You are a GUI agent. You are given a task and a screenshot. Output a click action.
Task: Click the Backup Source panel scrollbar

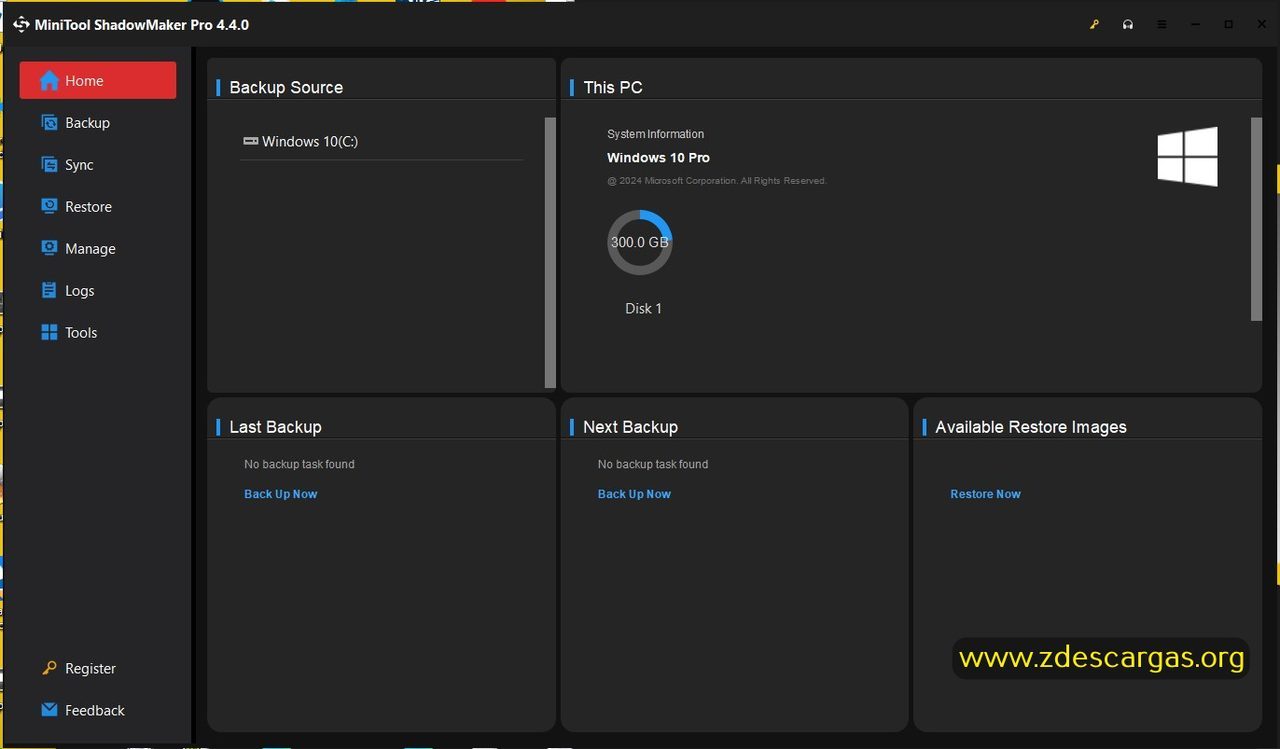[x=550, y=252]
